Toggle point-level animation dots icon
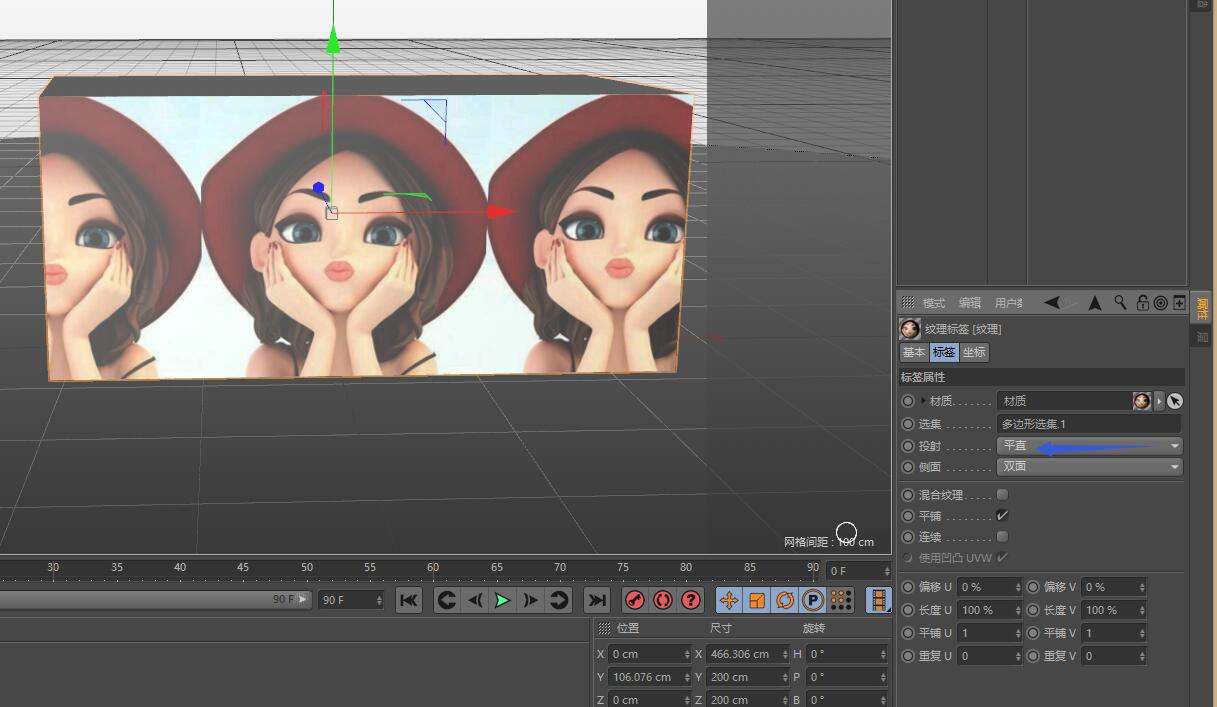This screenshot has height=707, width=1217. [841, 600]
